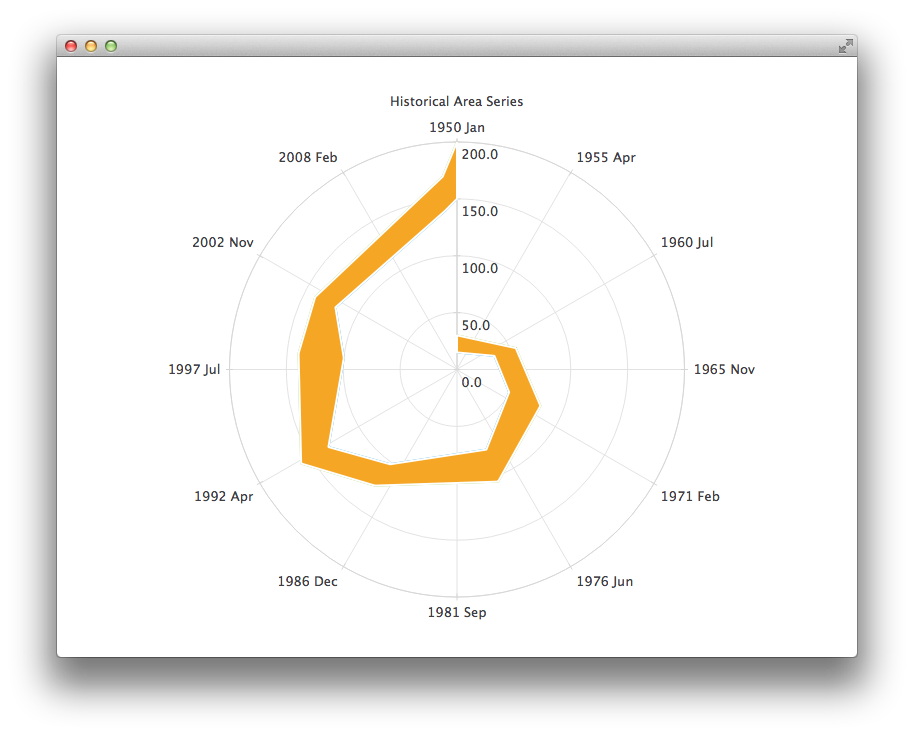This screenshot has height=736, width=914.
Task: Click the fullscreen resize arrows icon
Action: [x=845, y=46]
